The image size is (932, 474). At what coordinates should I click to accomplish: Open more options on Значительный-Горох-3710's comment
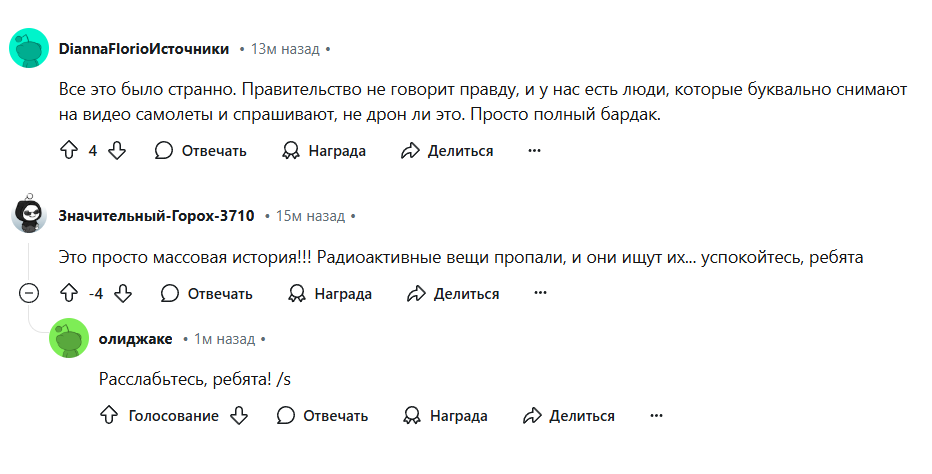(540, 293)
